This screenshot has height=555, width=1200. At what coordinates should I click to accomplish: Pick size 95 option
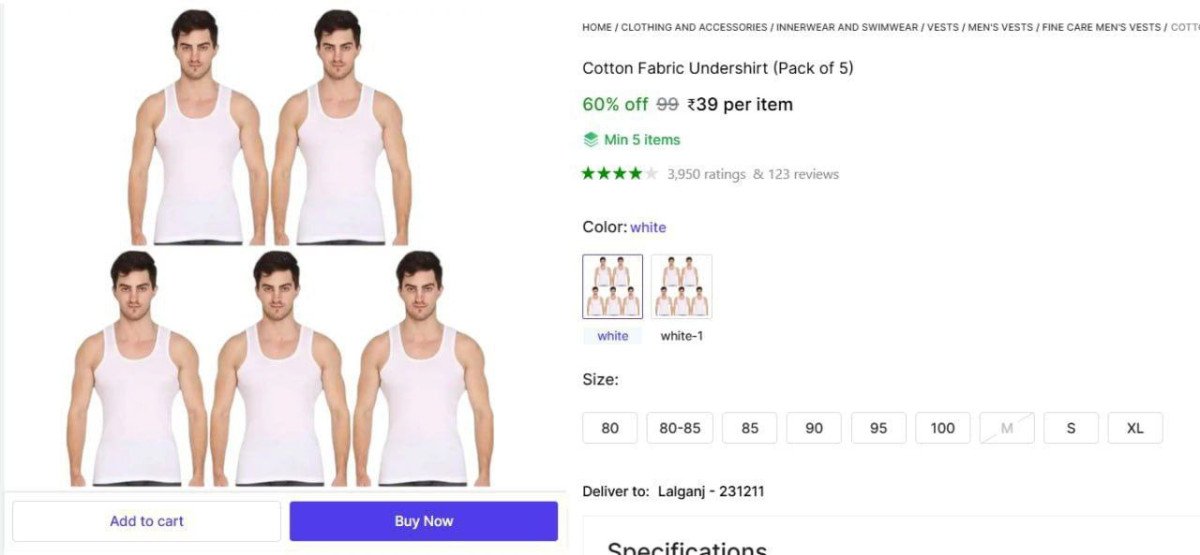tap(878, 428)
